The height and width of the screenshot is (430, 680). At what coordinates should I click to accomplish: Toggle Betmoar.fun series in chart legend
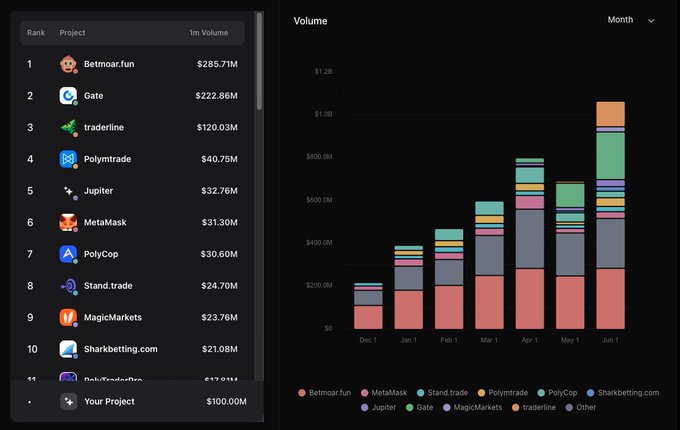pos(325,393)
